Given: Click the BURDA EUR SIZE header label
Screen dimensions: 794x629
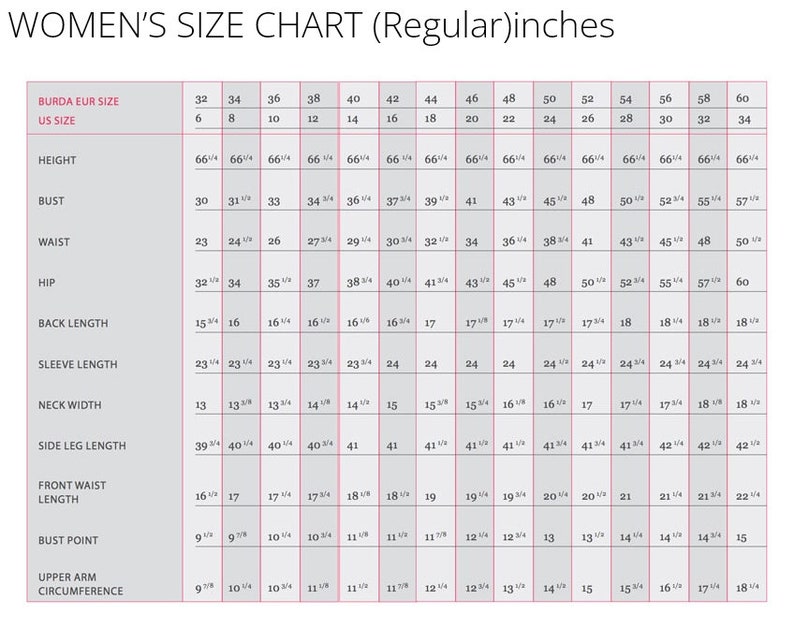Looking at the screenshot, I should [78, 101].
